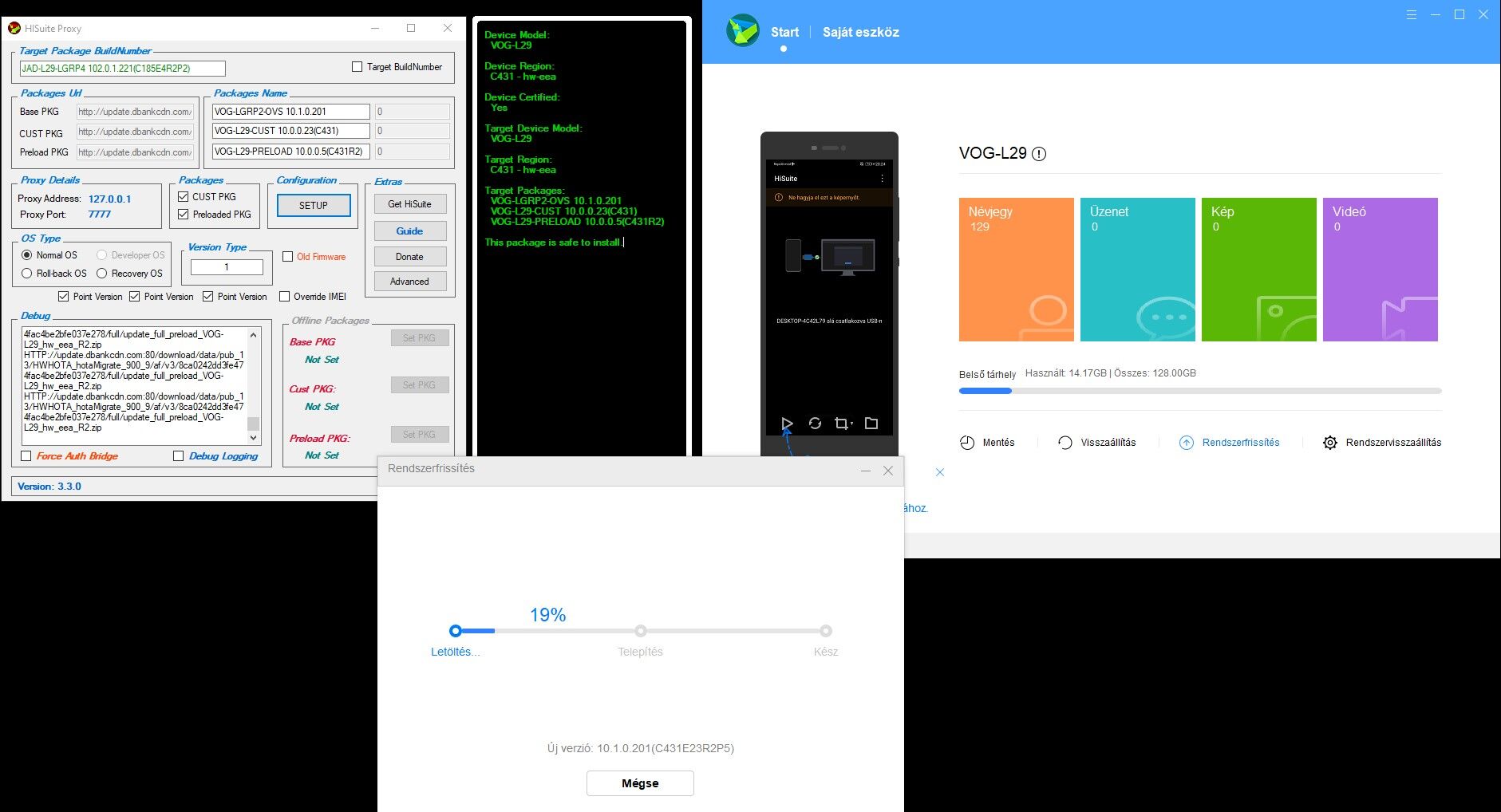1501x812 pixels.
Task: Switch to Start tab in HiSuite
Action: pos(784,32)
